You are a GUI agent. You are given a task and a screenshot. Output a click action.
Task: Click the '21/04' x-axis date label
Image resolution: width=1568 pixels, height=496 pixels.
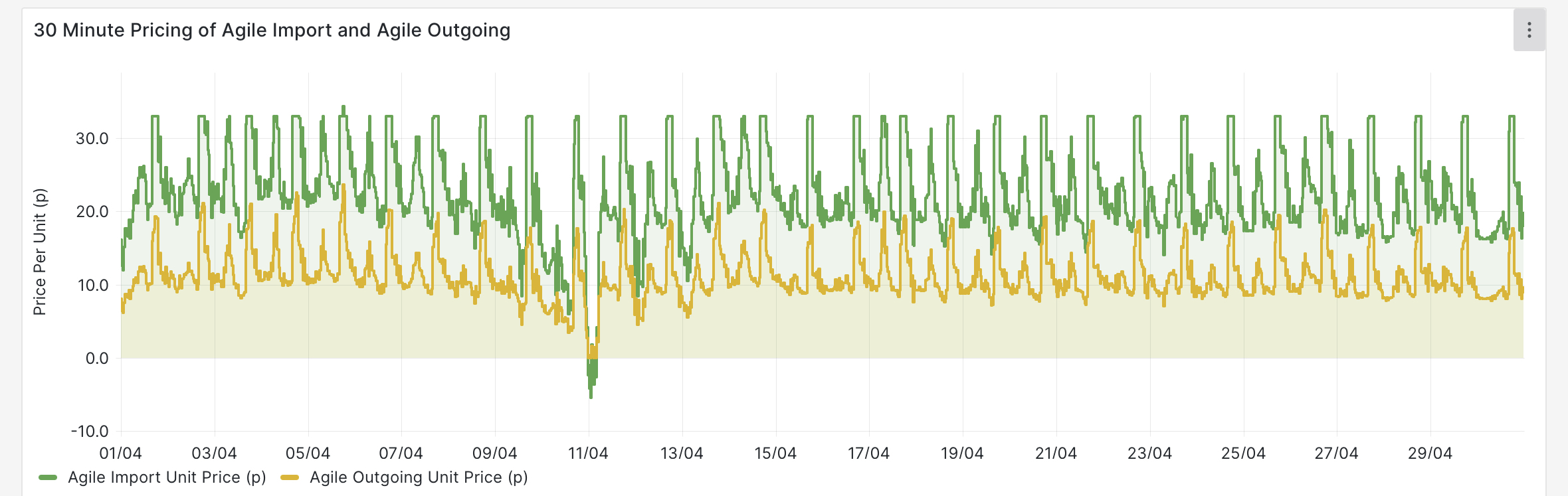pyautogui.click(x=1056, y=454)
